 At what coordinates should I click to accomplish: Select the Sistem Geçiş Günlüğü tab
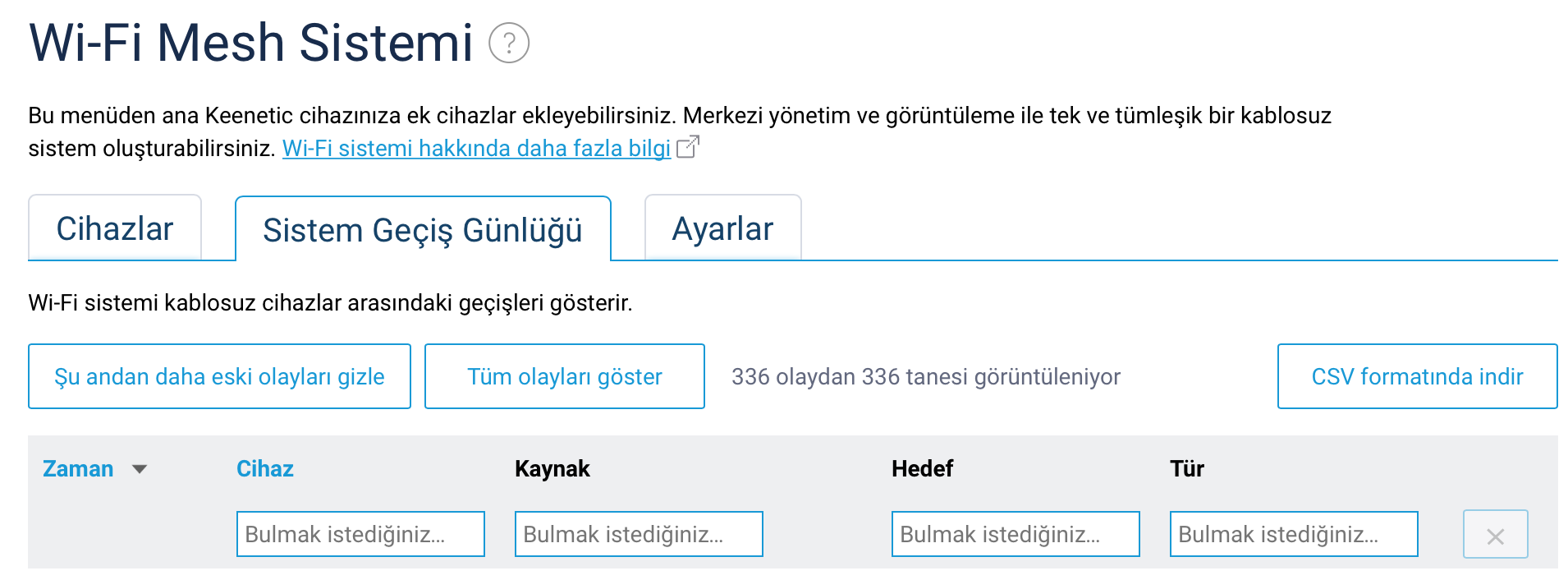[x=423, y=229]
